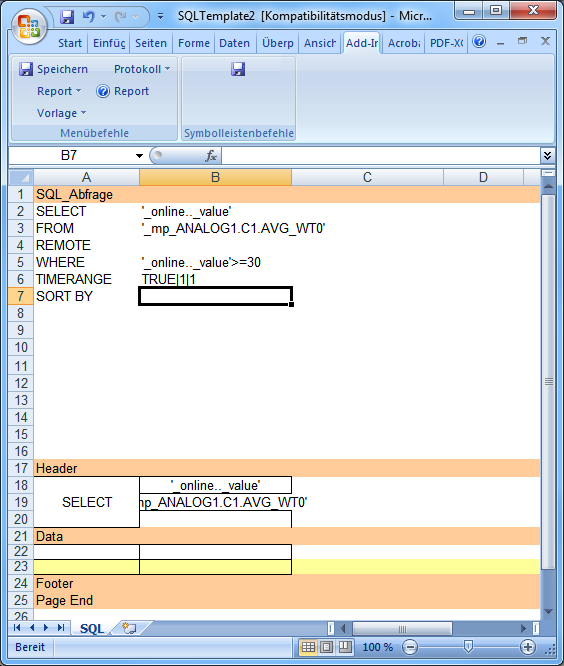Click the save icon under Symbolleistenbefehle
The image size is (564, 666).
coord(238,69)
